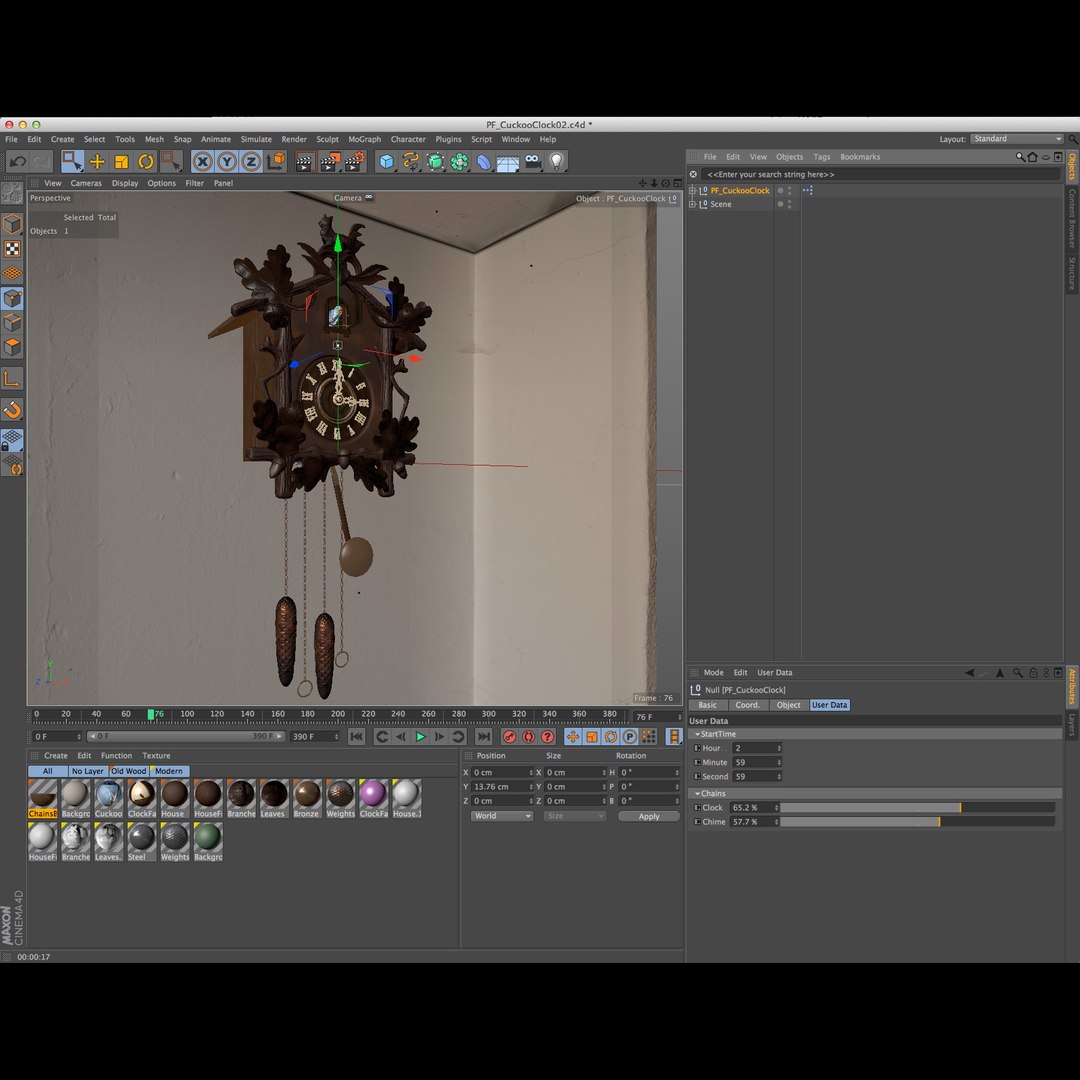Select the Live Selection tool
The width and height of the screenshot is (1080, 1080).
tap(72, 162)
